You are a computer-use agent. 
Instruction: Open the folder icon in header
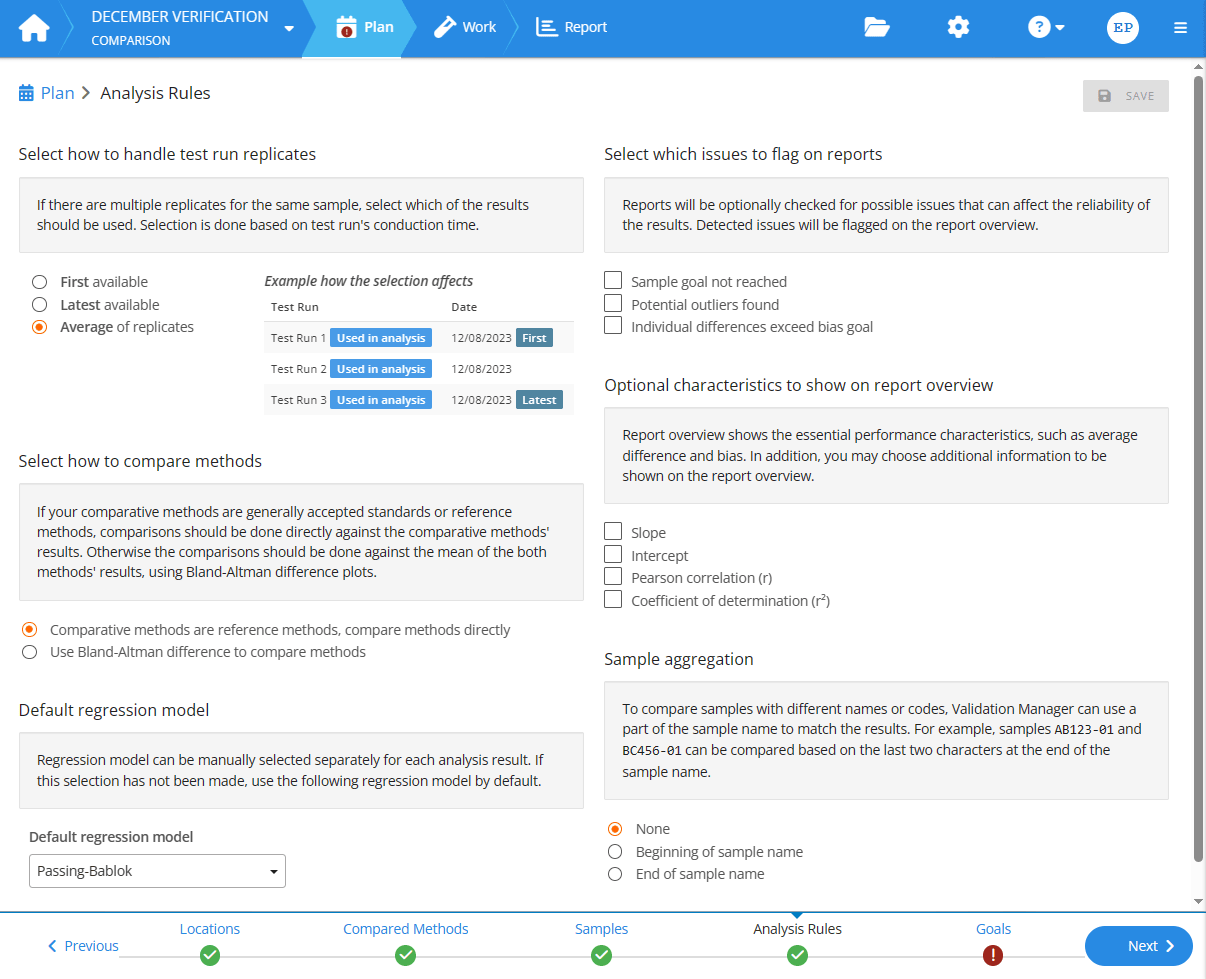tap(877, 28)
